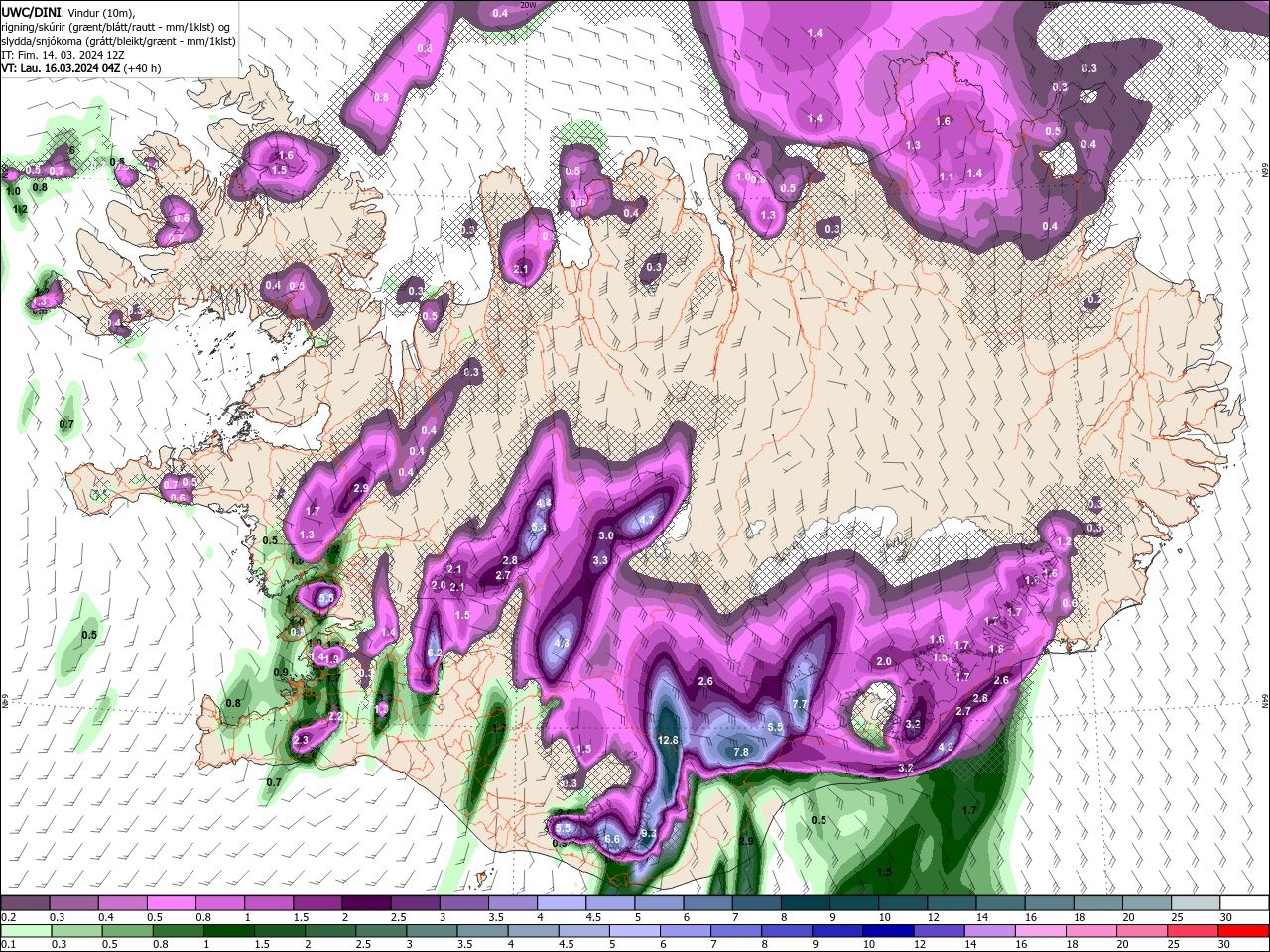1270x952 pixels.
Task: Click the 1.2 value at the west edge
Action: click(19, 210)
